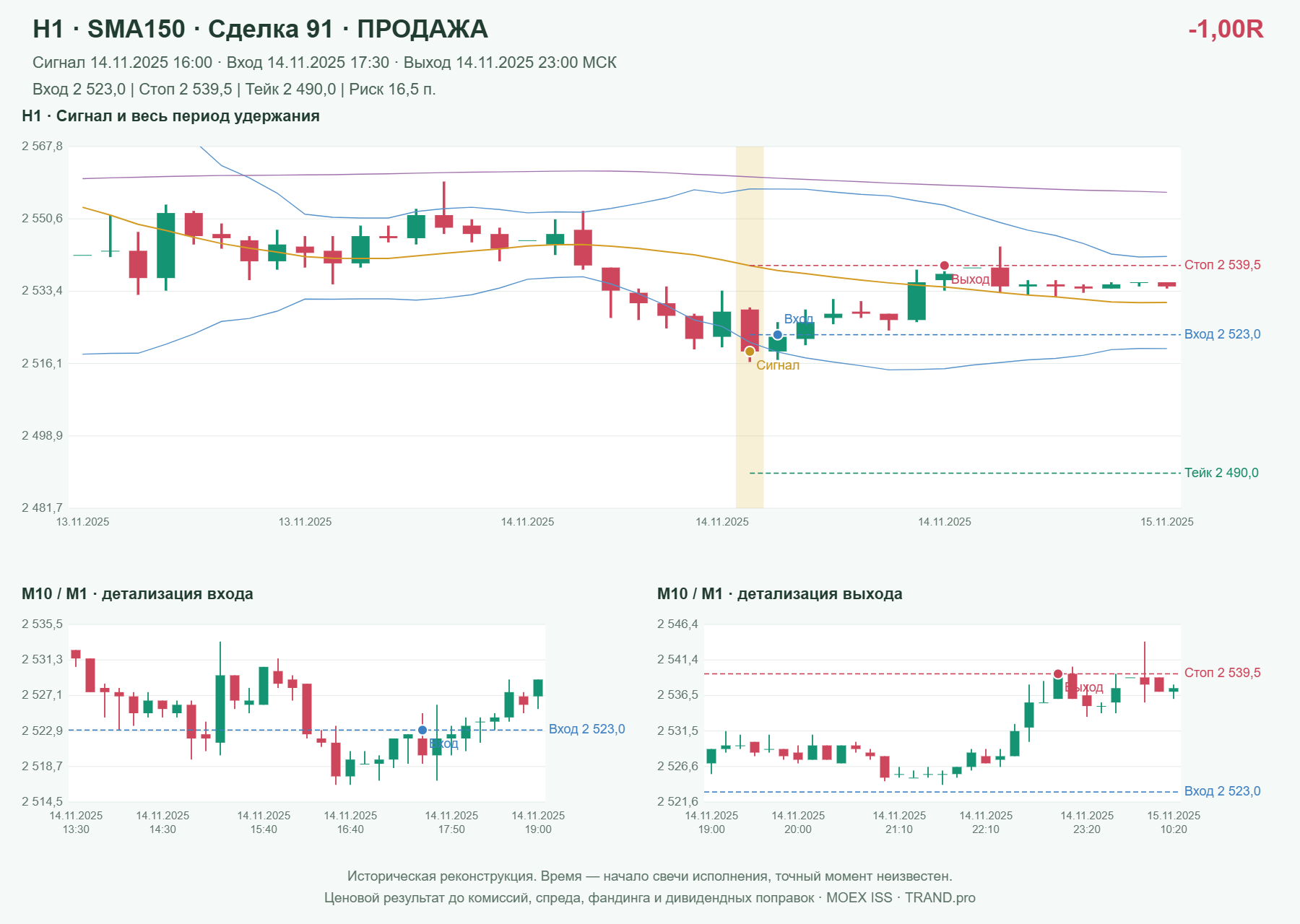Click the 17:50 time label in entry chart
Image resolution: width=1300 pixels, height=924 pixels.
[x=451, y=829]
